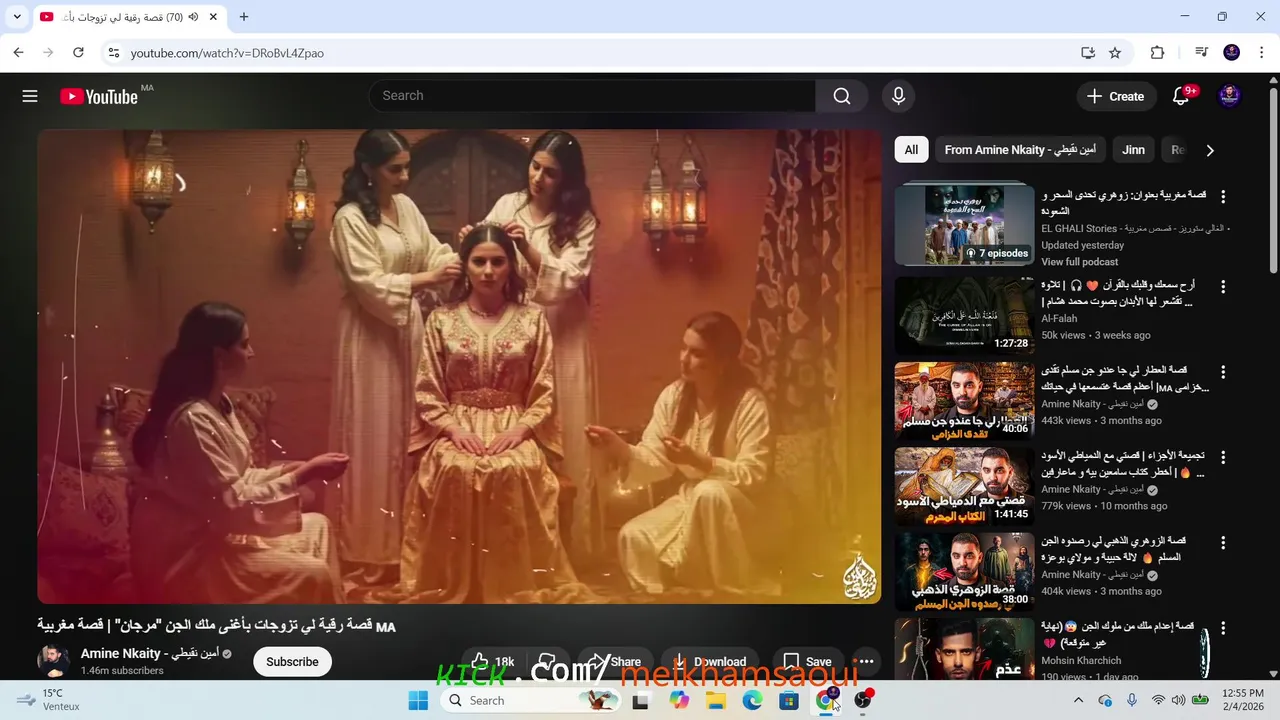This screenshot has height=720, width=1280.
Task: Focus the YouTube search field
Action: [x=592, y=96]
